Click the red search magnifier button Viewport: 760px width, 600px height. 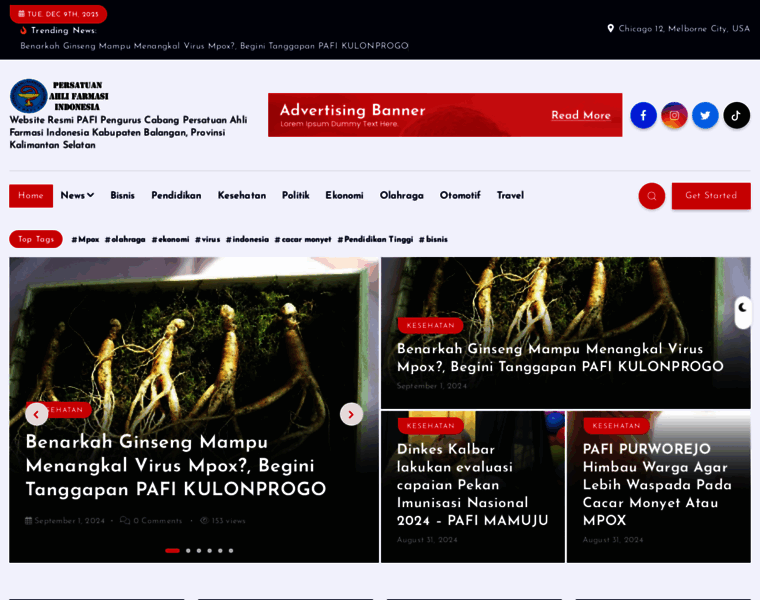651,196
